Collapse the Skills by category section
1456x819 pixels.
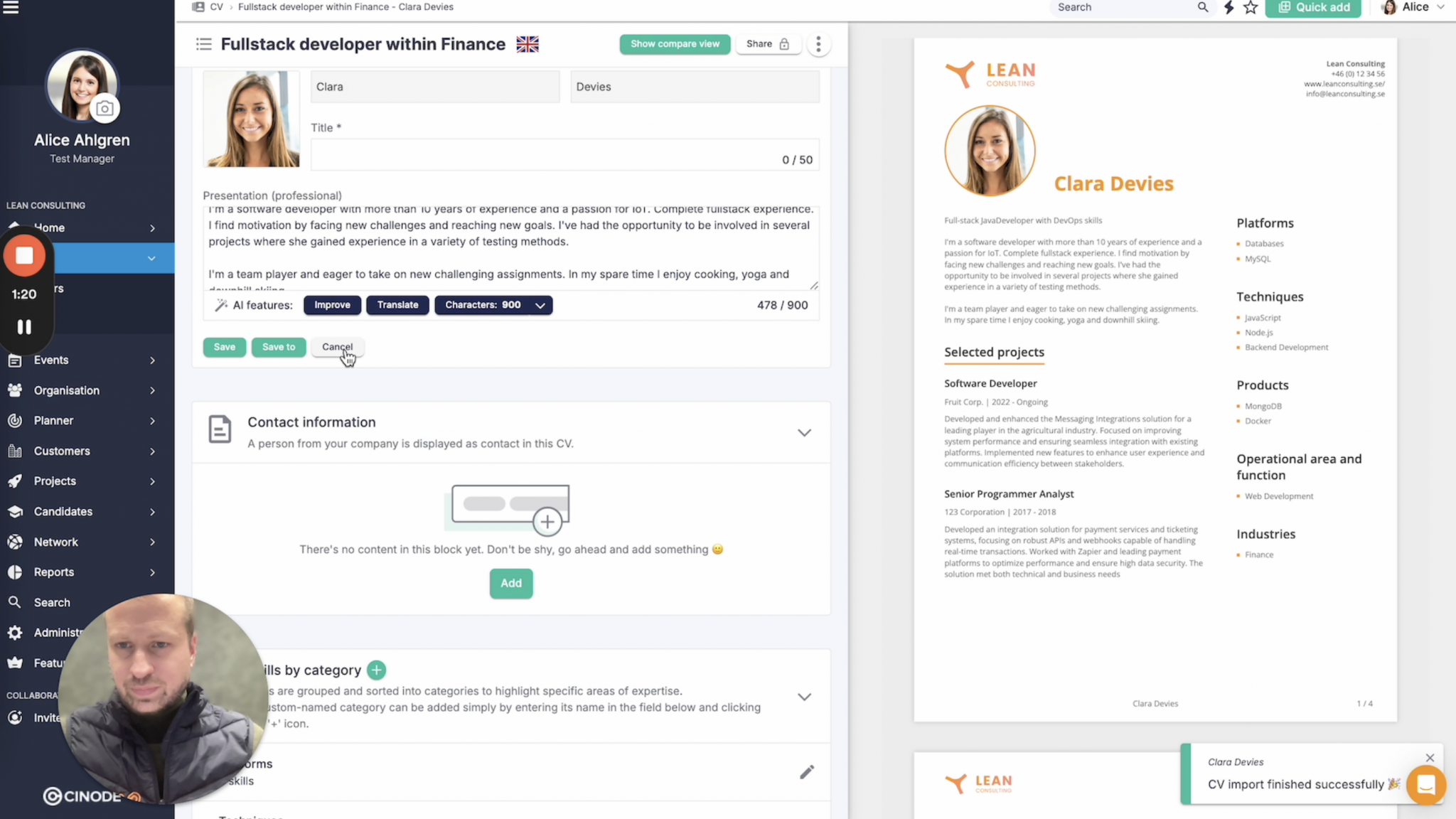804,697
